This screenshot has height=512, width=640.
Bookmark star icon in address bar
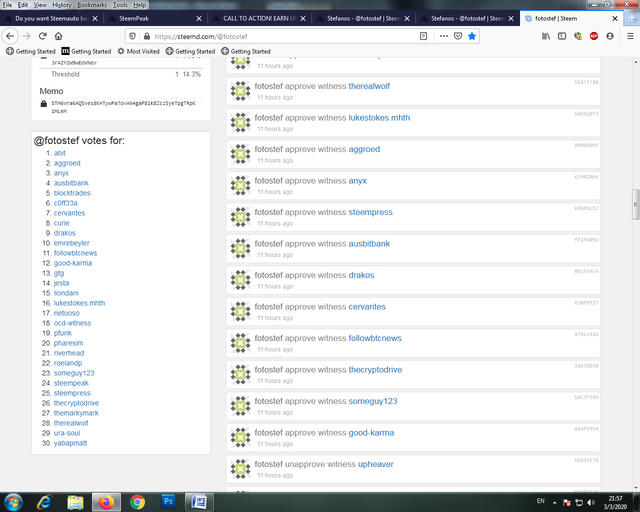472,36
